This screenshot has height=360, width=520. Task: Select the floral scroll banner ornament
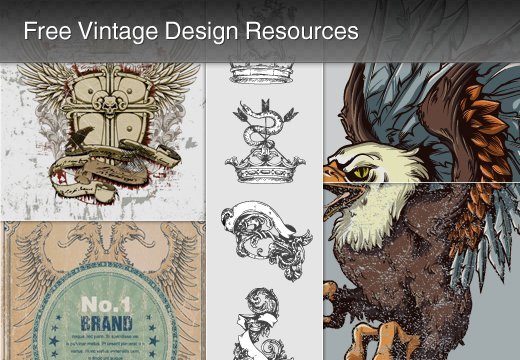pyautogui.click(x=266, y=239)
